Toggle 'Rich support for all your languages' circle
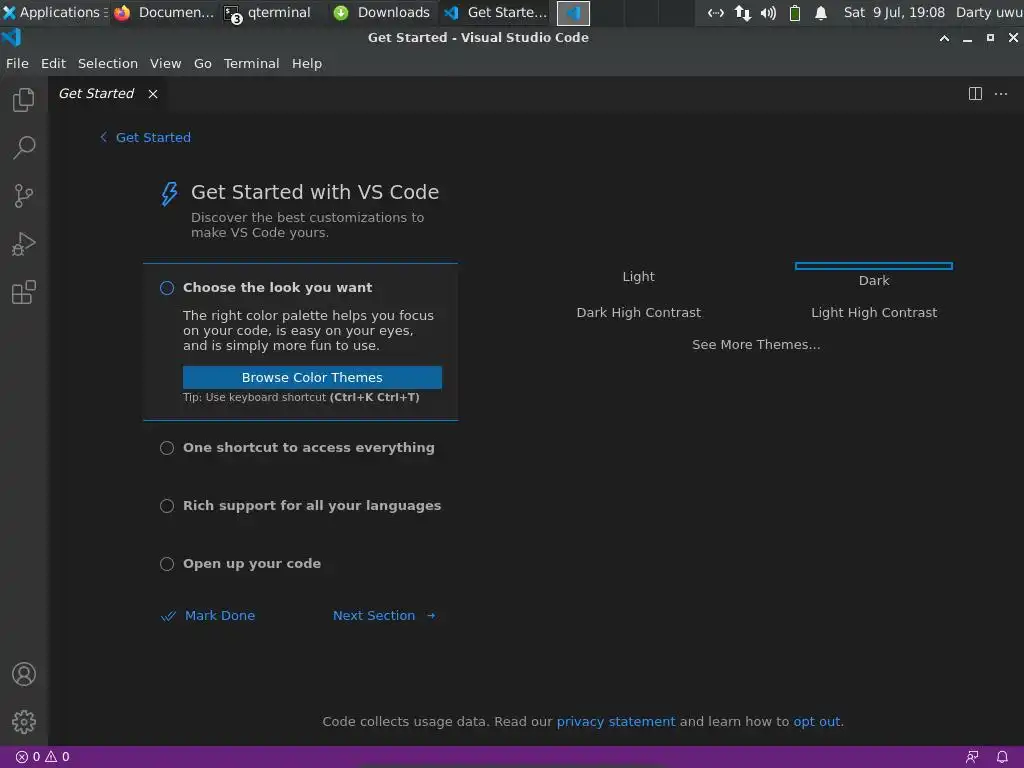The height and width of the screenshot is (768, 1024). 167,506
